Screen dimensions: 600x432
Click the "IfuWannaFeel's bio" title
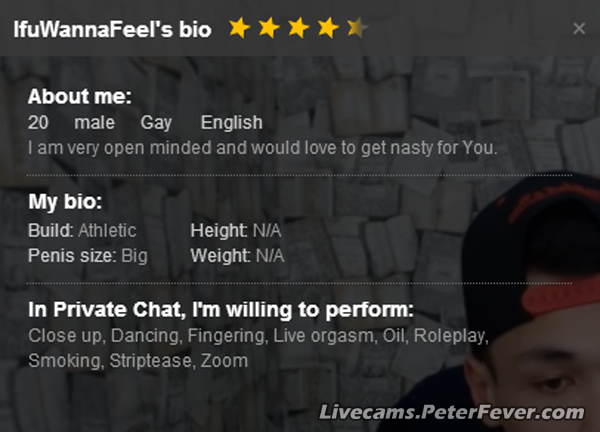[x=112, y=29]
